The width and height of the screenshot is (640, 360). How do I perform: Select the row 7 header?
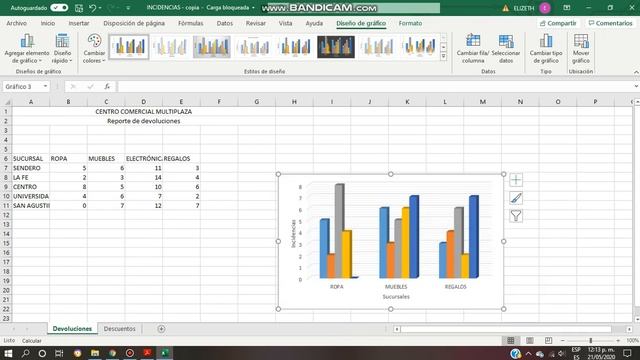click(6, 168)
